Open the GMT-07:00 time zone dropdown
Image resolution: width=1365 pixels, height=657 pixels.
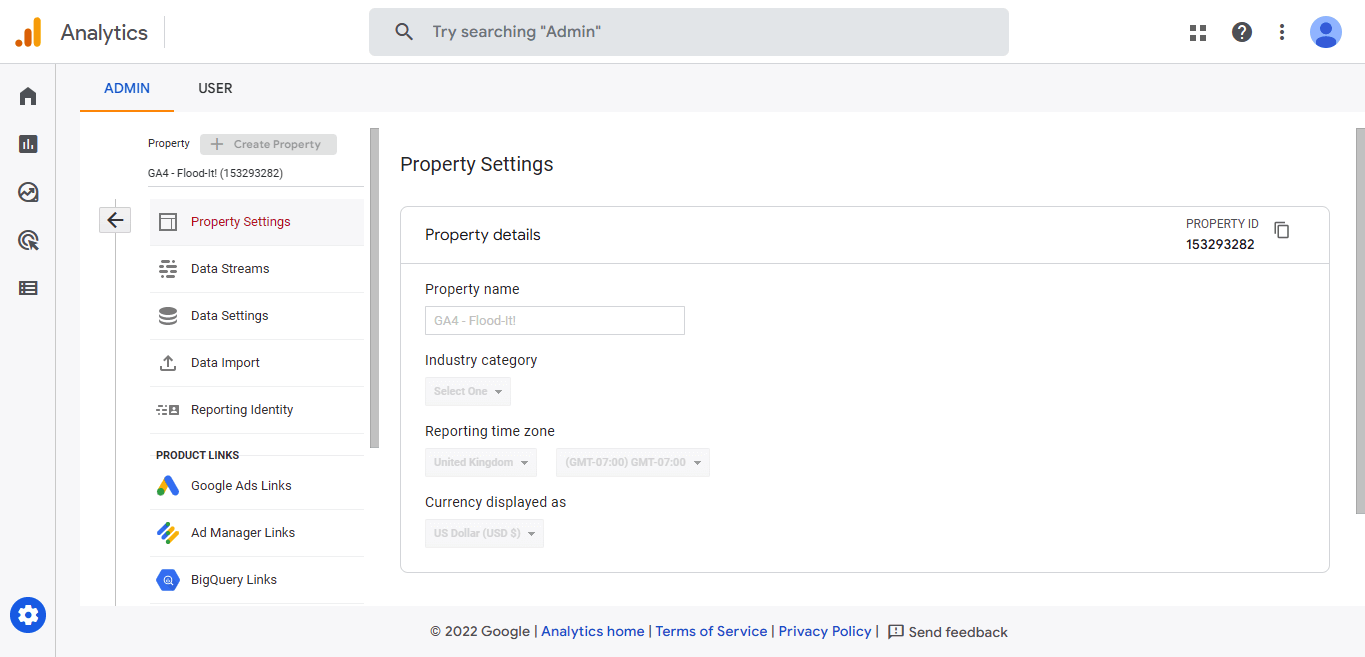pos(633,462)
